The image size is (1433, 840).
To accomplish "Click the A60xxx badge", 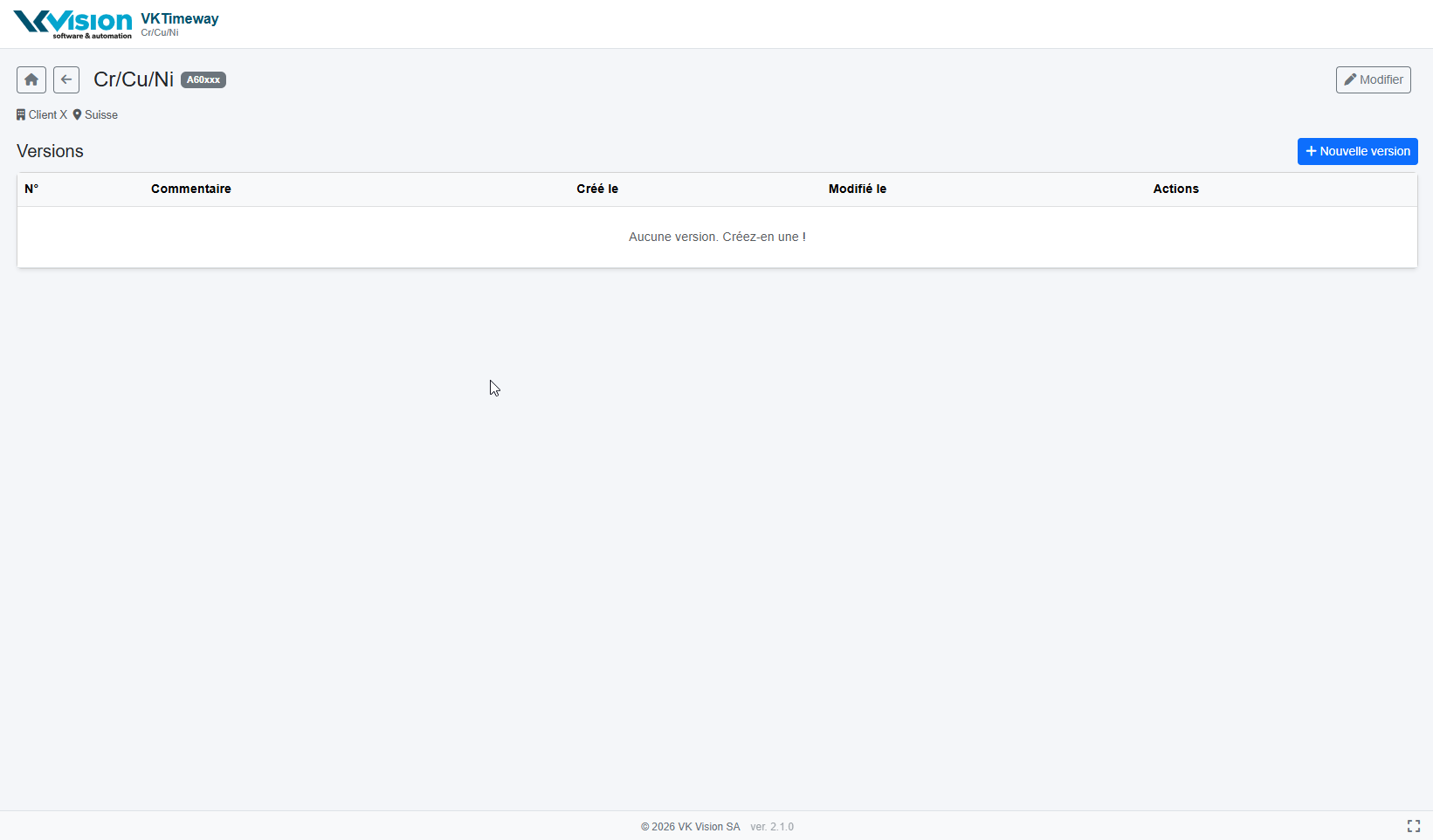I will (203, 79).
